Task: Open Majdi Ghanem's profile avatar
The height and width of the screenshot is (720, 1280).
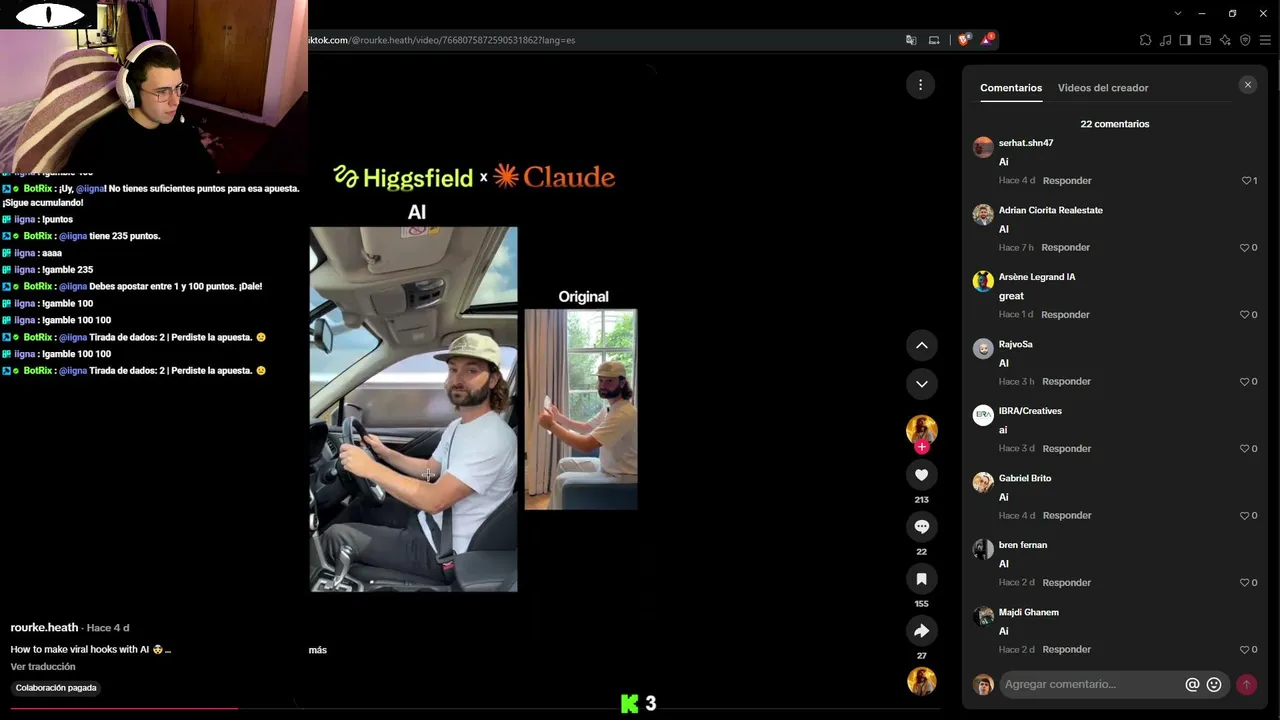Action: pyautogui.click(x=983, y=617)
